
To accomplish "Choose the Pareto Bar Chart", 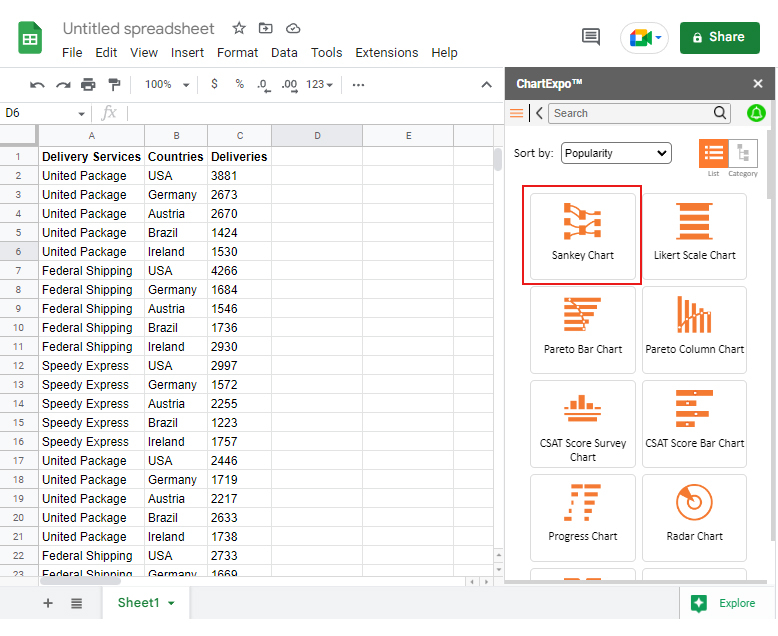I will (x=583, y=330).
